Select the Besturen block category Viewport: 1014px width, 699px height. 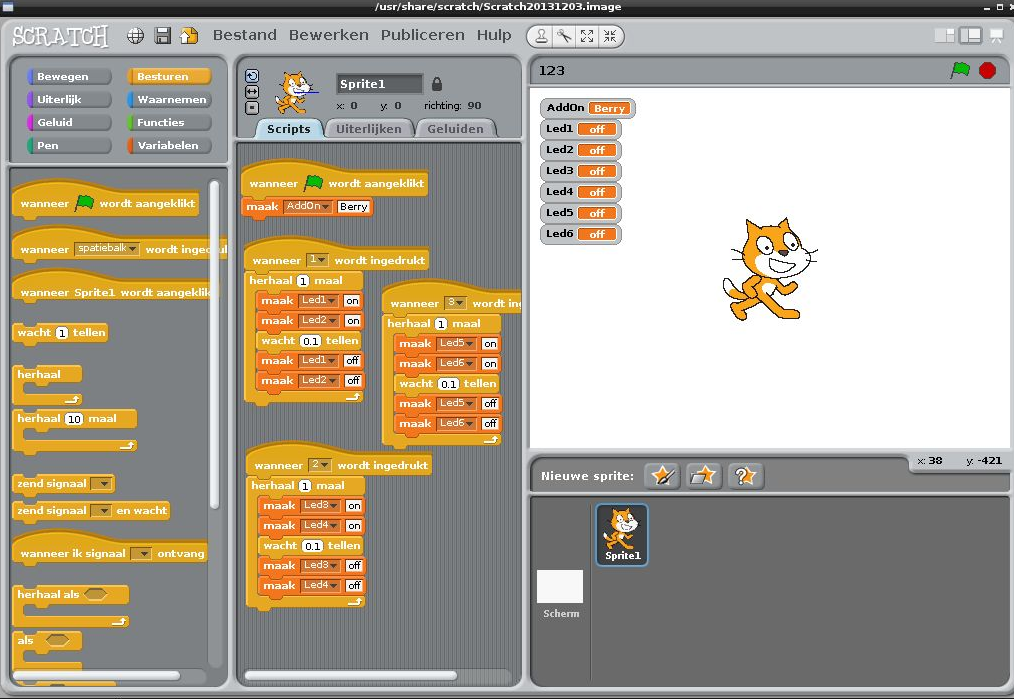tap(169, 76)
